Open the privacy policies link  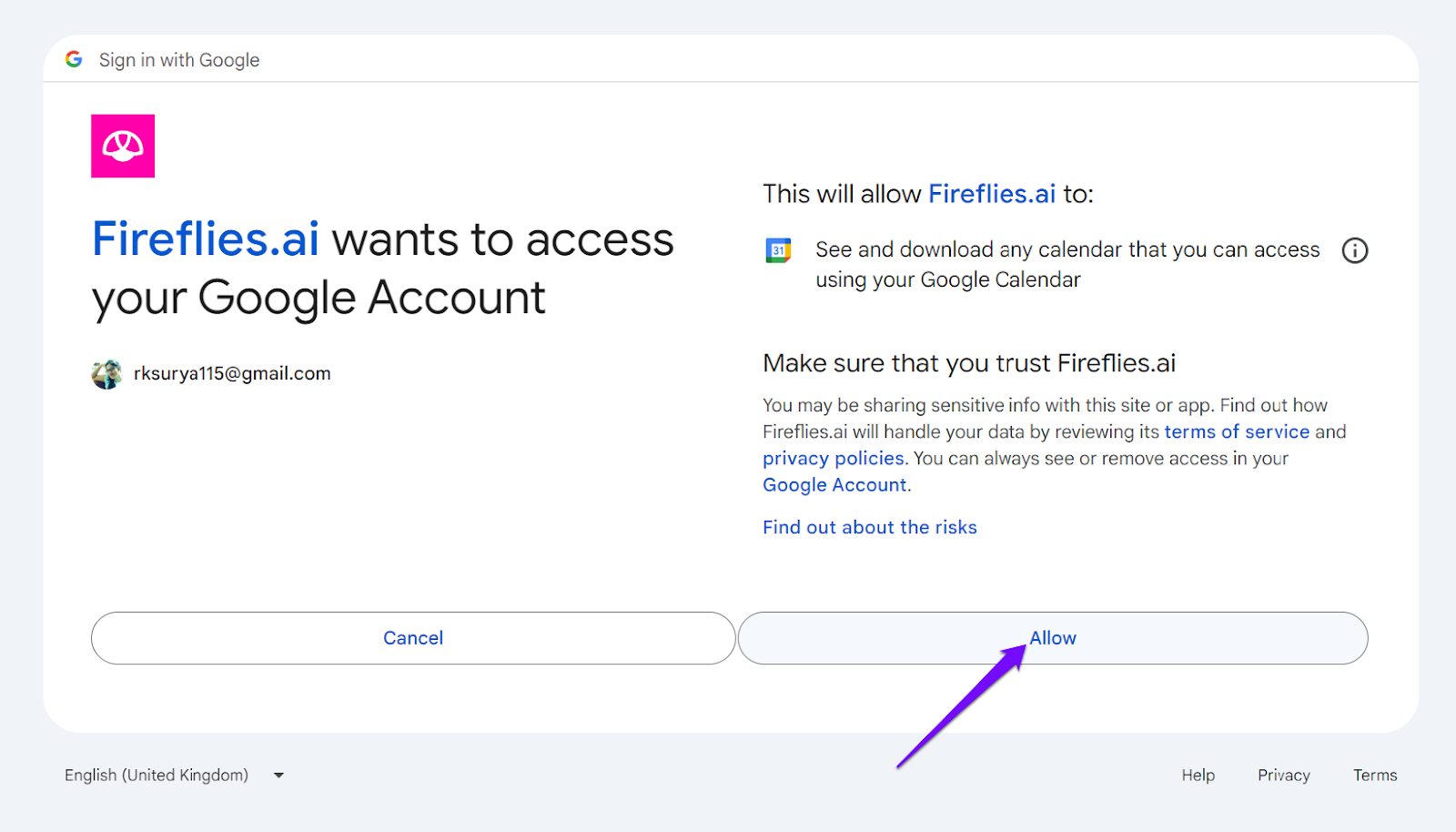tap(834, 458)
